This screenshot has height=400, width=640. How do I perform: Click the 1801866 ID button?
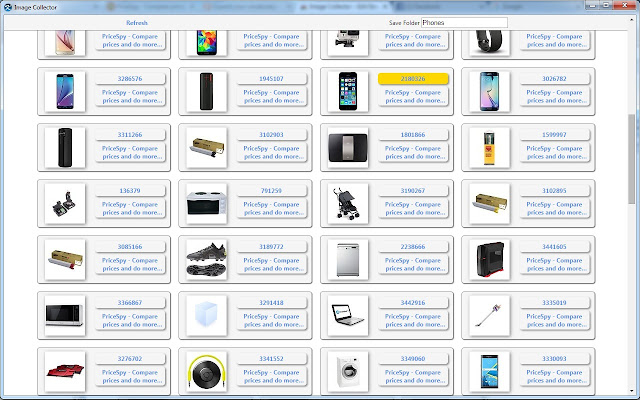click(x=413, y=135)
